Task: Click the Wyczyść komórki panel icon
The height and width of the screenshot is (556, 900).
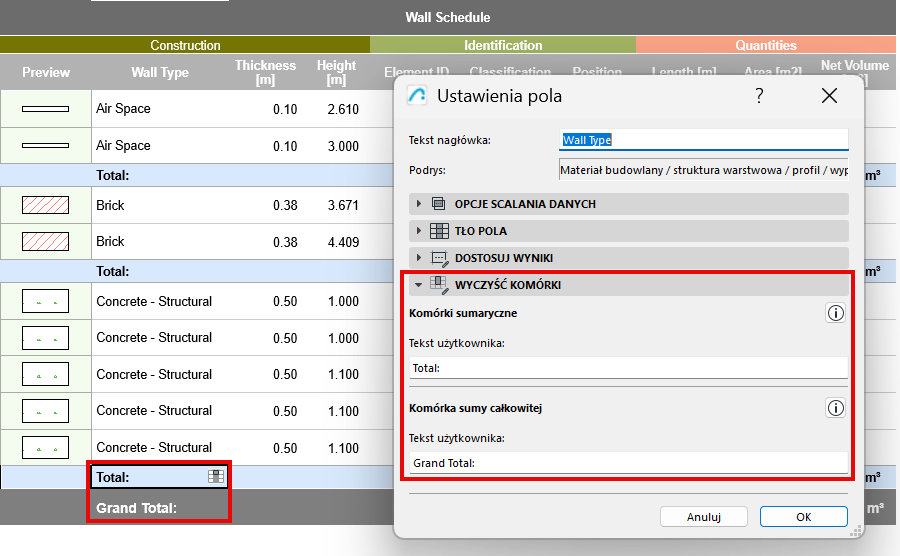Action: point(439,285)
